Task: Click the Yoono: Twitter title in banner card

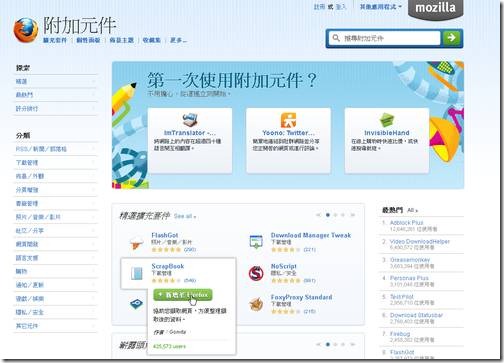Action: [x=288, y=133]
